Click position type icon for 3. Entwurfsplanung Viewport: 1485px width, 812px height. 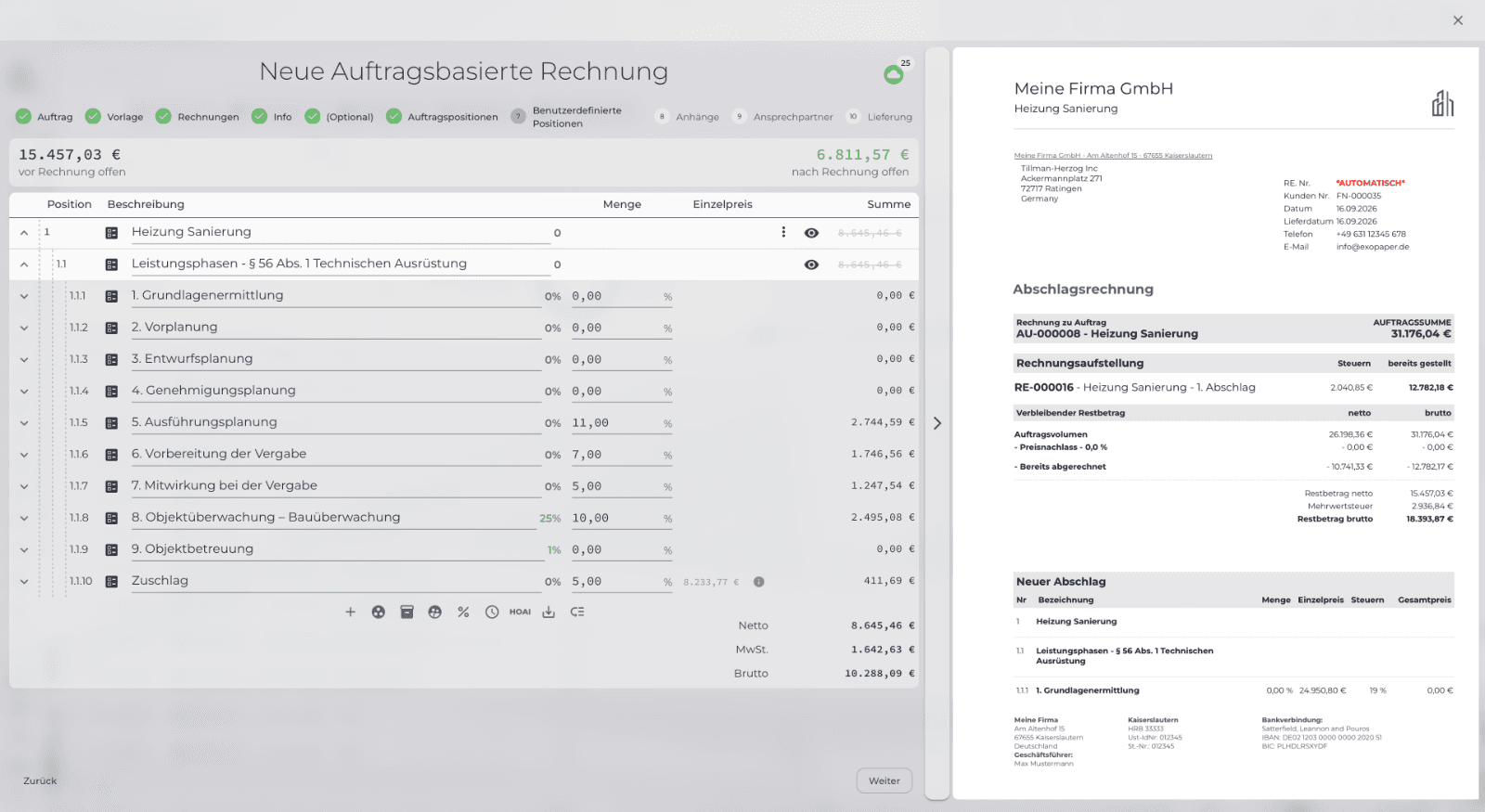[x=111, y=359]
